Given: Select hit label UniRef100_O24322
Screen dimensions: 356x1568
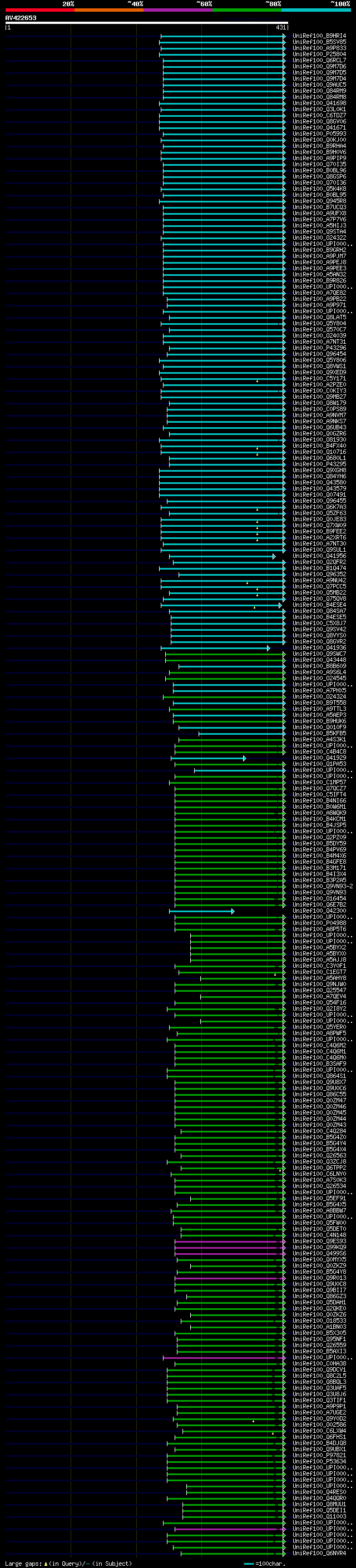Looking at the screenshot, I should point(319,238).
